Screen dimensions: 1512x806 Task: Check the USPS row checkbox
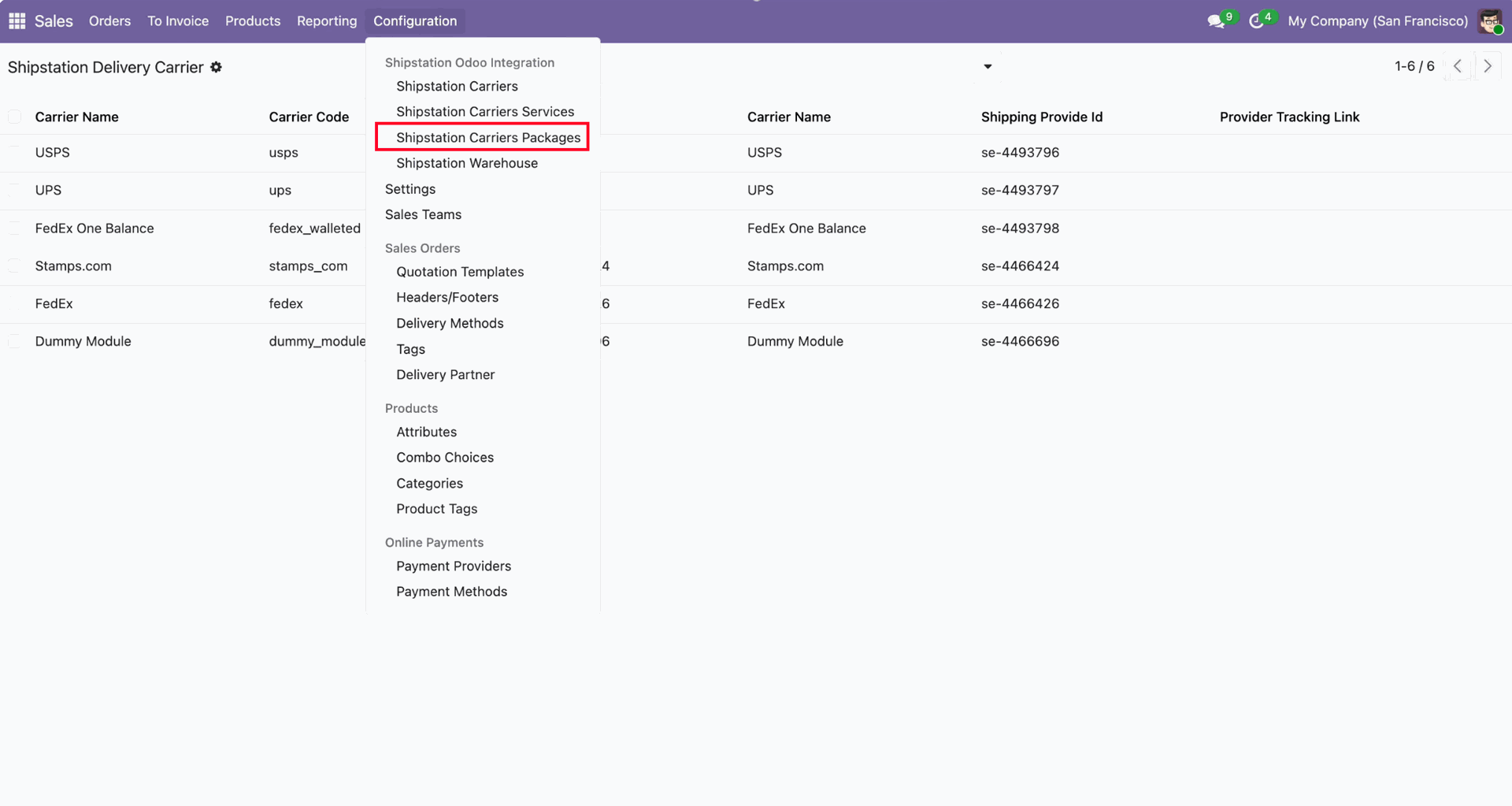click(x=15, y=153)
